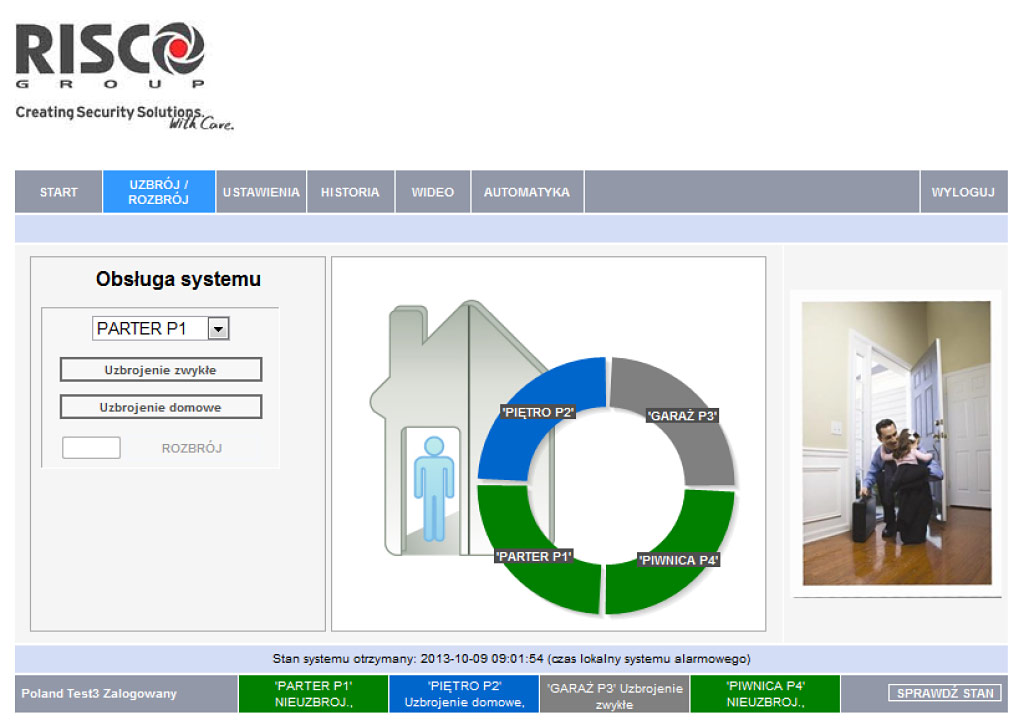Open the HISTORIA tab

click(350, 192)
